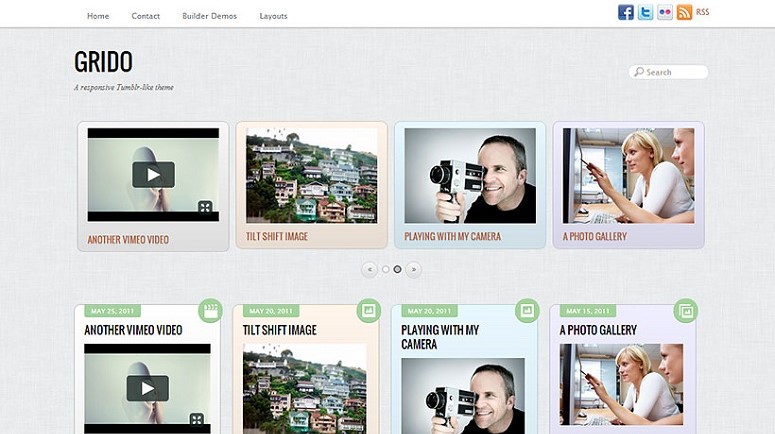Open the slider Tilt Shift Image thumbnail
The width and height of the screenshot is (775, 434).
(x=311, y=175)
